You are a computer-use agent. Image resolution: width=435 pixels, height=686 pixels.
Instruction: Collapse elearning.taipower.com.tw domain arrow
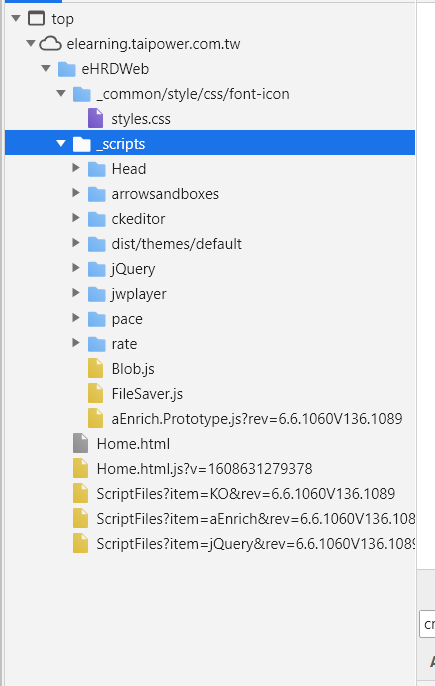click(31, 43)
